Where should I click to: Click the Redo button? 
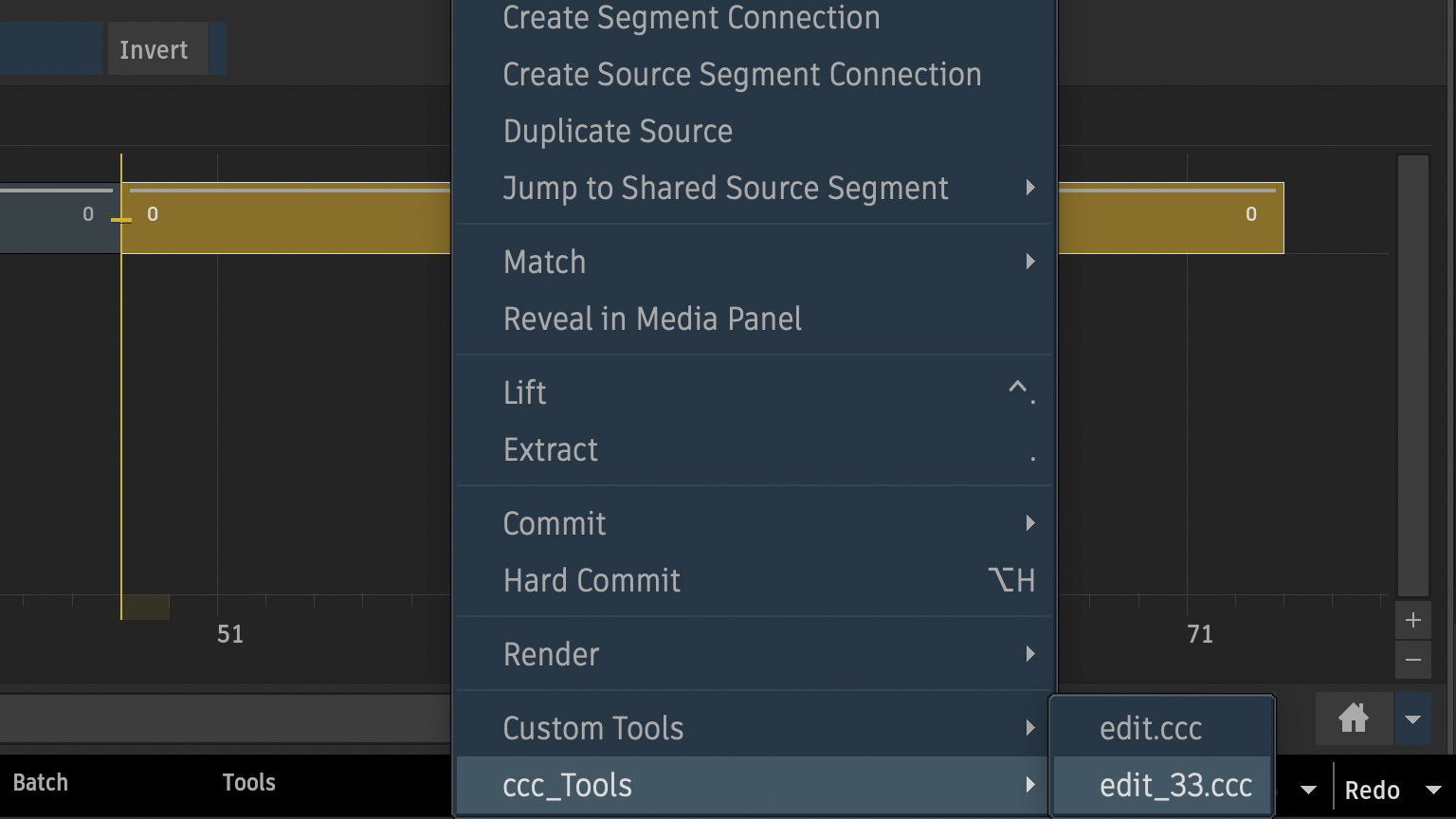click(x=1372, y=790)
